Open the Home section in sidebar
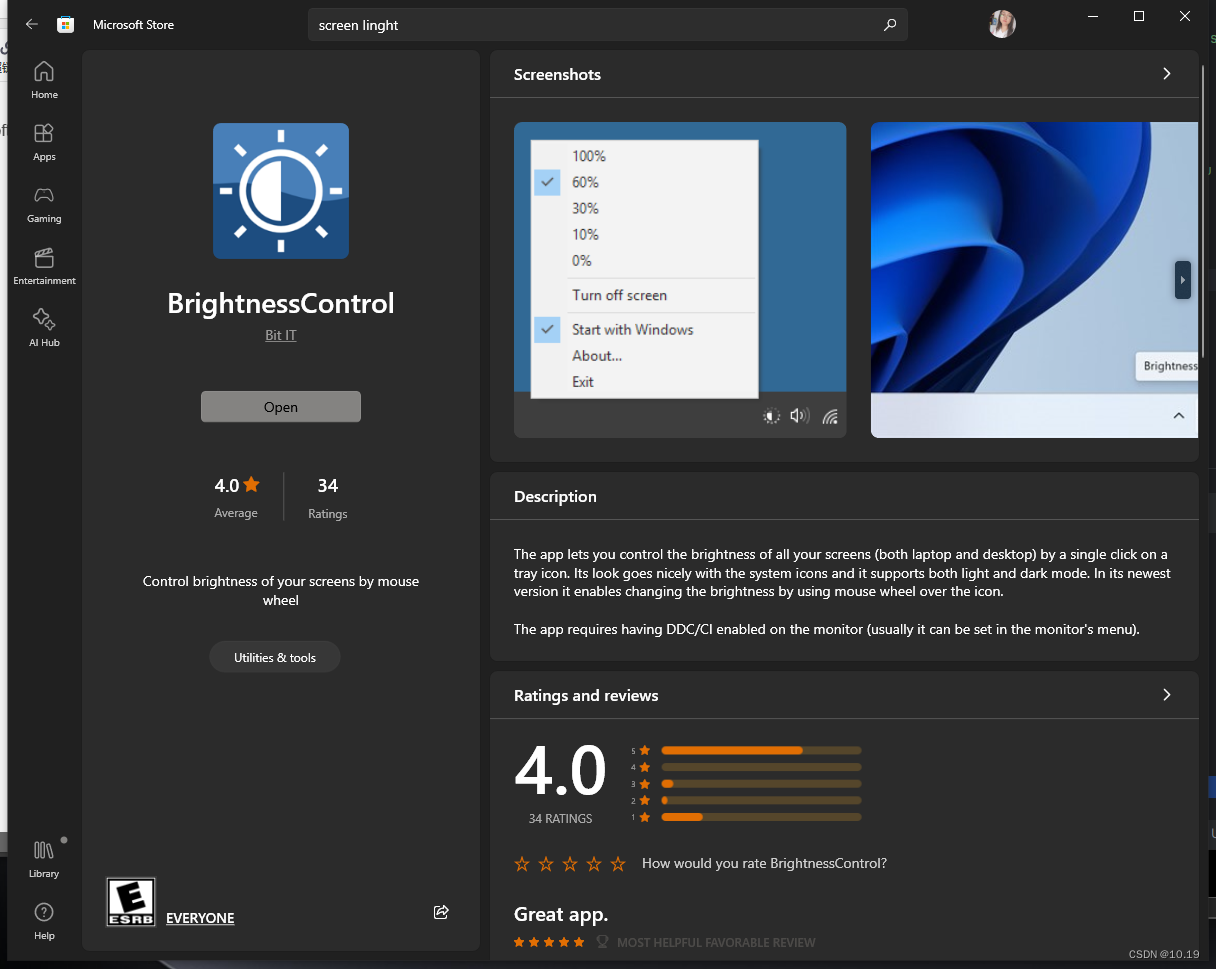The width and height of the screenshot is (1216, 969). click(44, 80)
